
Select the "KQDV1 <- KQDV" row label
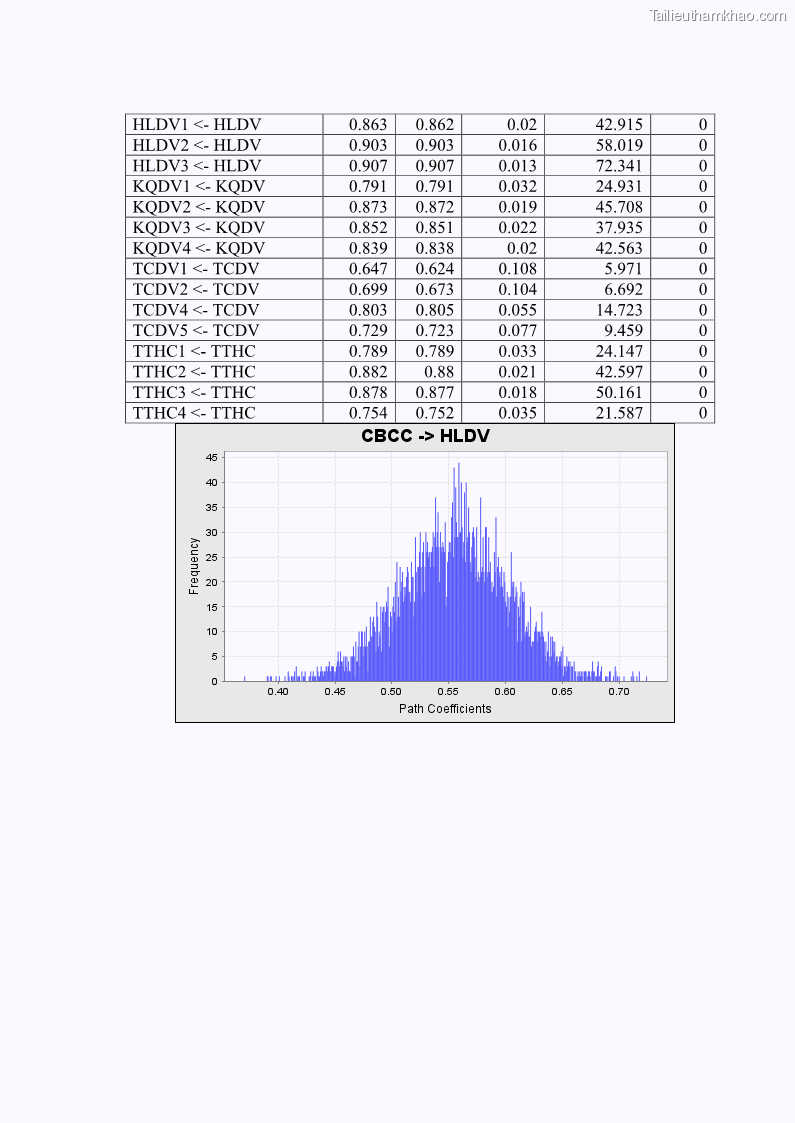[x=199, y=186]
